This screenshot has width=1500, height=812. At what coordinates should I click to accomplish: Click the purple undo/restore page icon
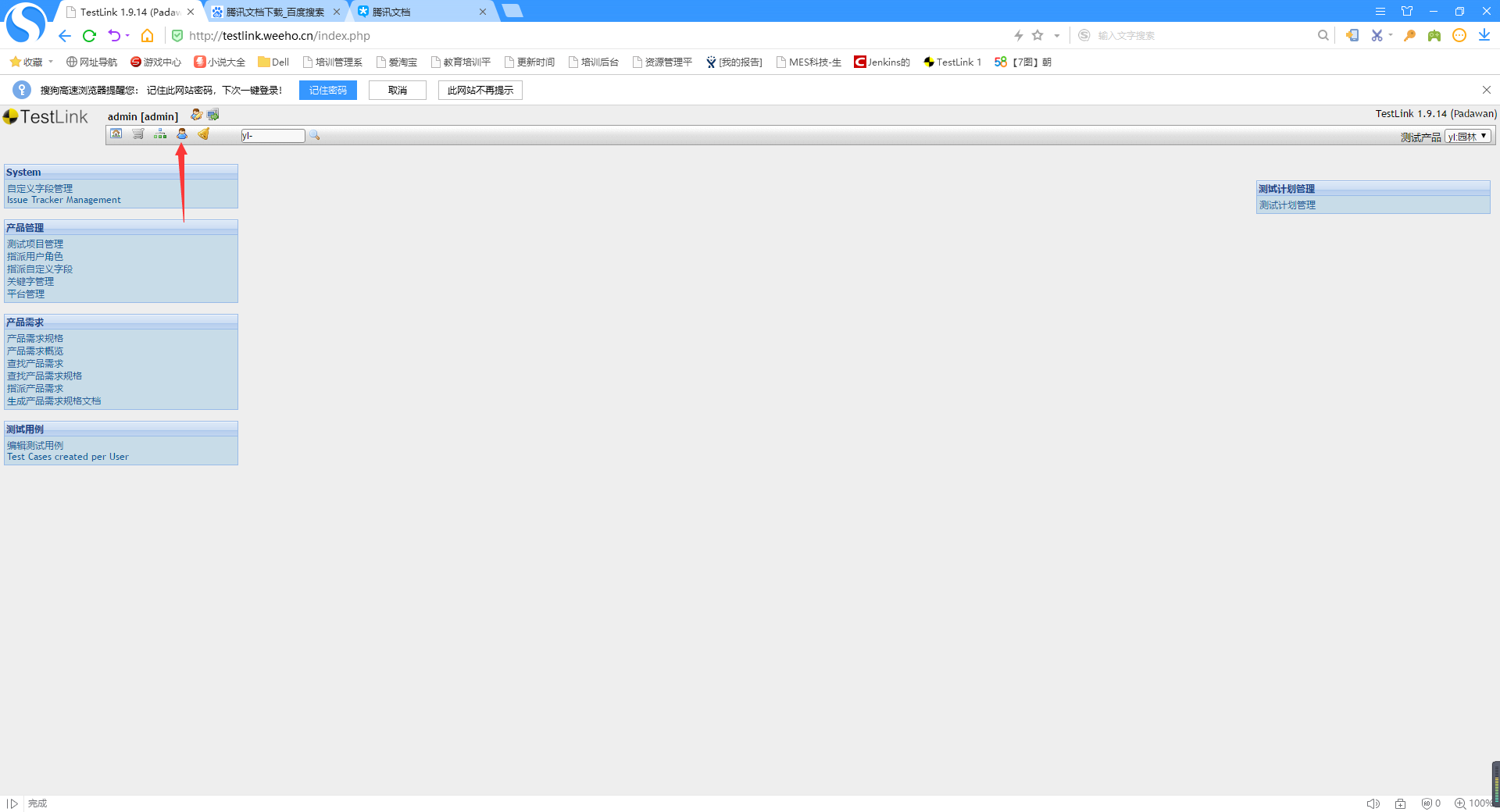(114, 36)
